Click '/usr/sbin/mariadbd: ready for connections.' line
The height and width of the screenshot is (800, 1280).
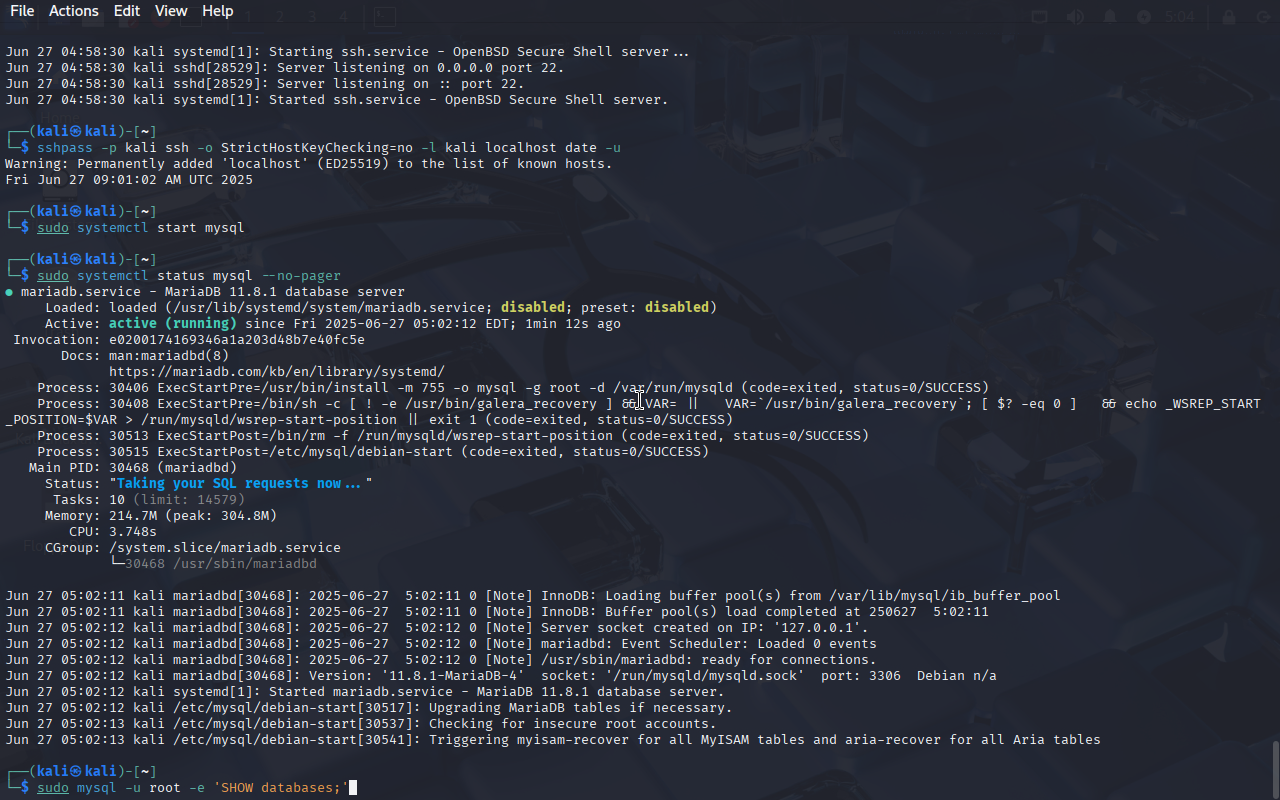pyautogui.click(x=441, y=660)
